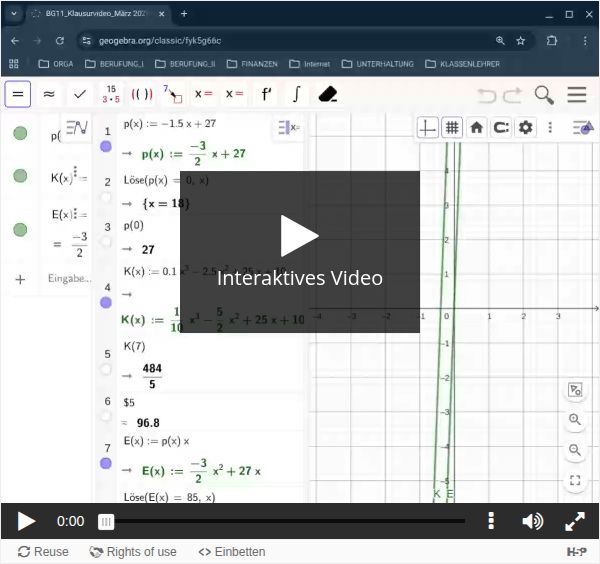Toggle fullscreen mode for the video

point(575,521)
